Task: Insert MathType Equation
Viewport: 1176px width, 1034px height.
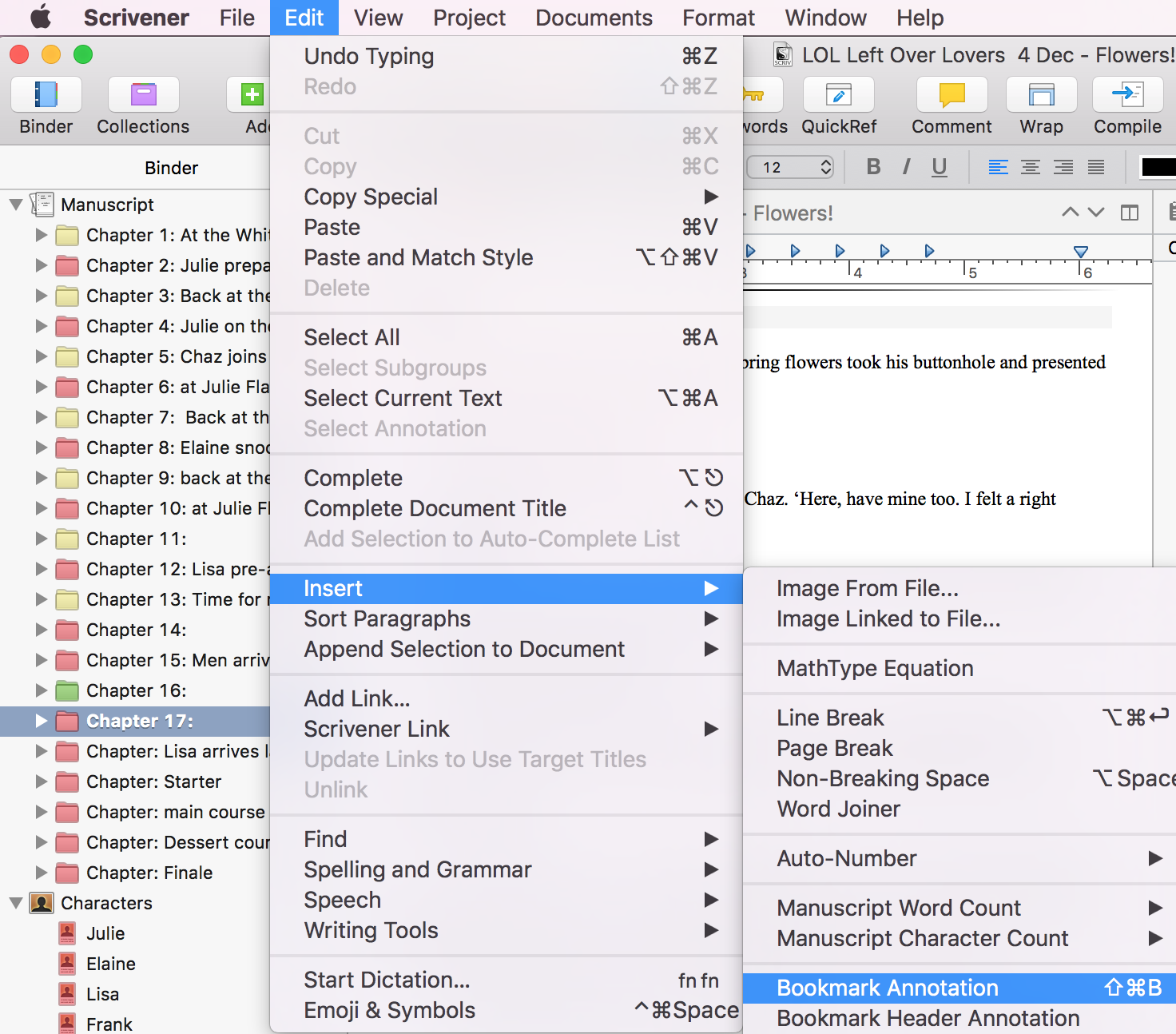Action: tap(959, 669)
